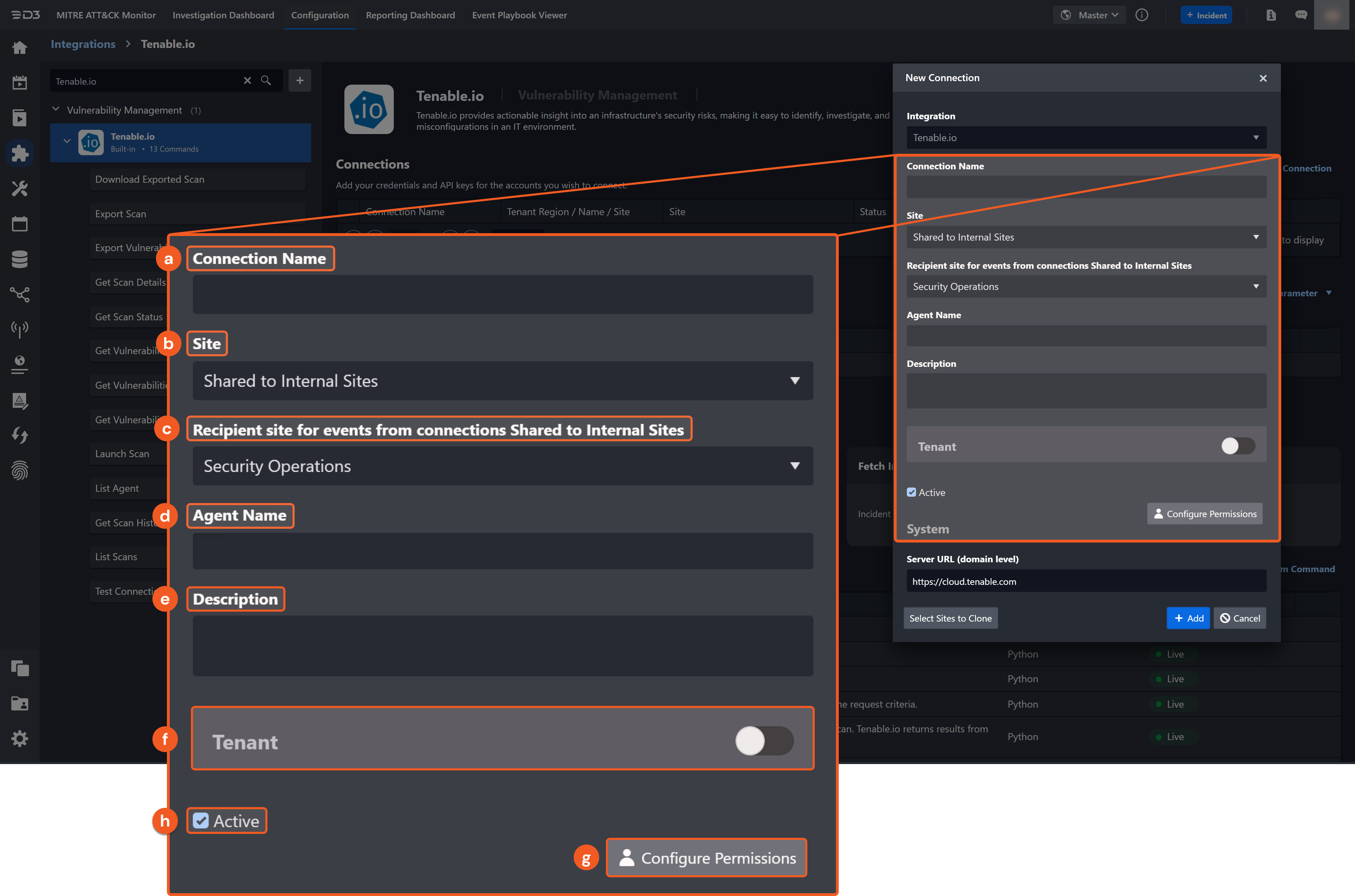1355x896 pixels.
Task: Click the home icon in the sidebar
Action: click(x=19, y=47)
